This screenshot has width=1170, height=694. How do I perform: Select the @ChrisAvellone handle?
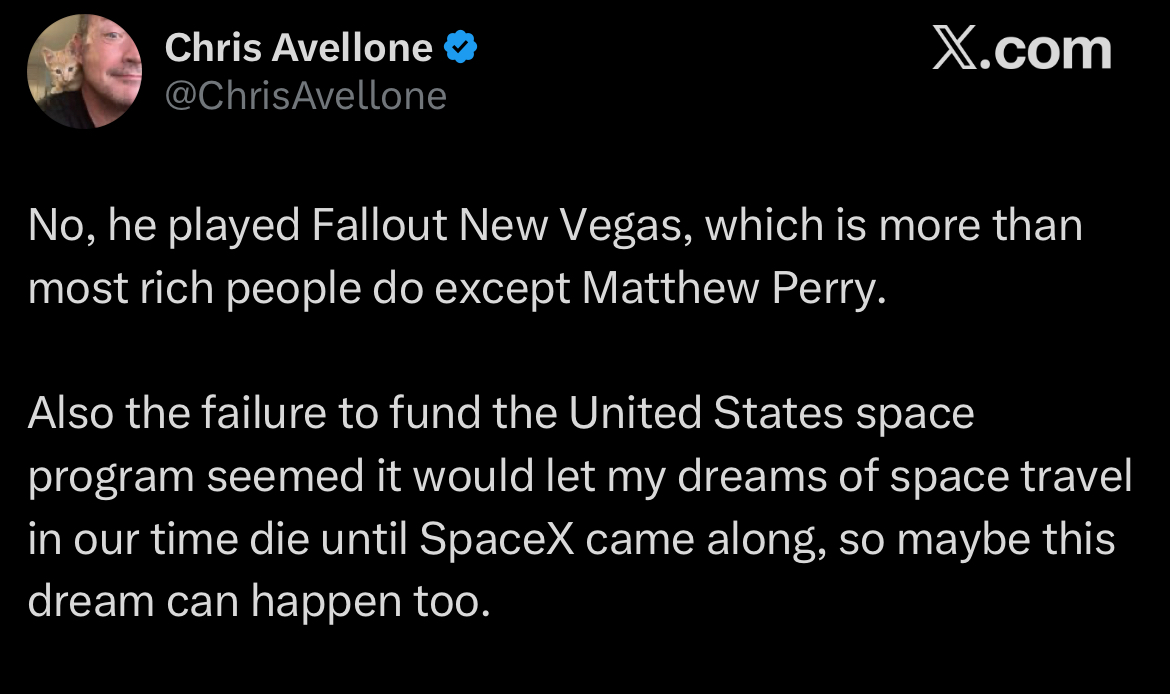click(305, 96)
